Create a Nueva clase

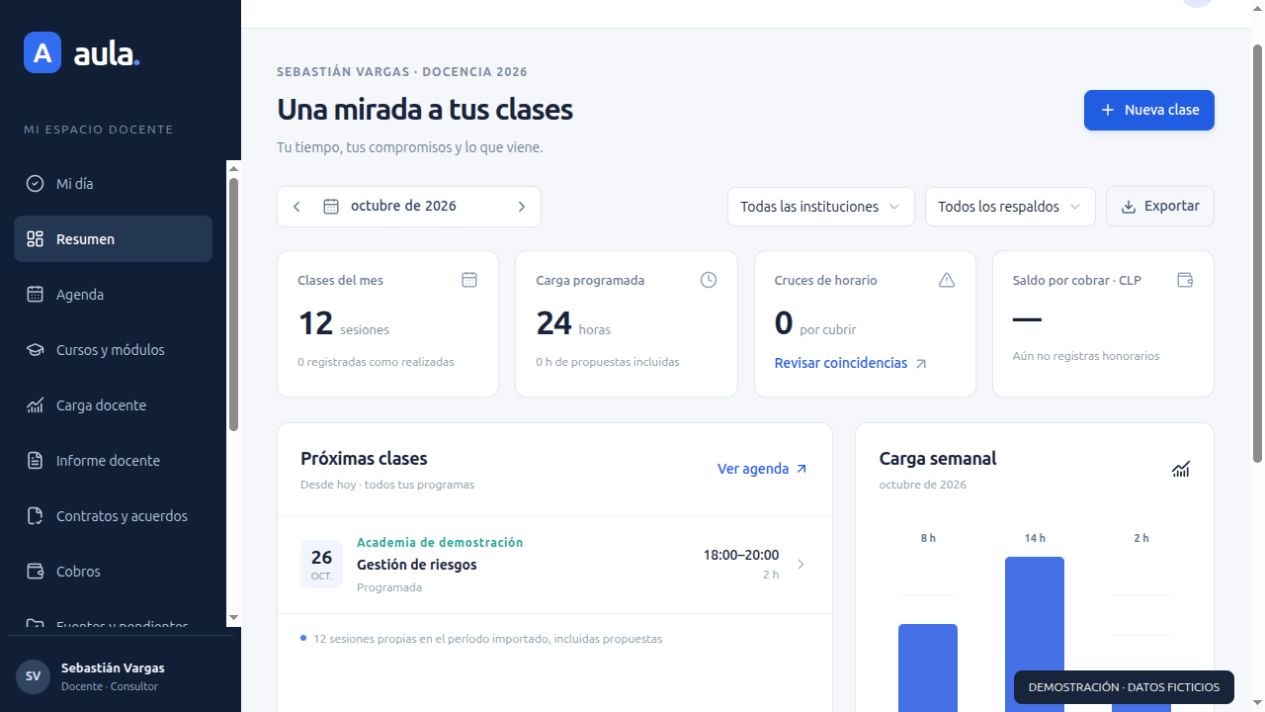pos(1149,110)
